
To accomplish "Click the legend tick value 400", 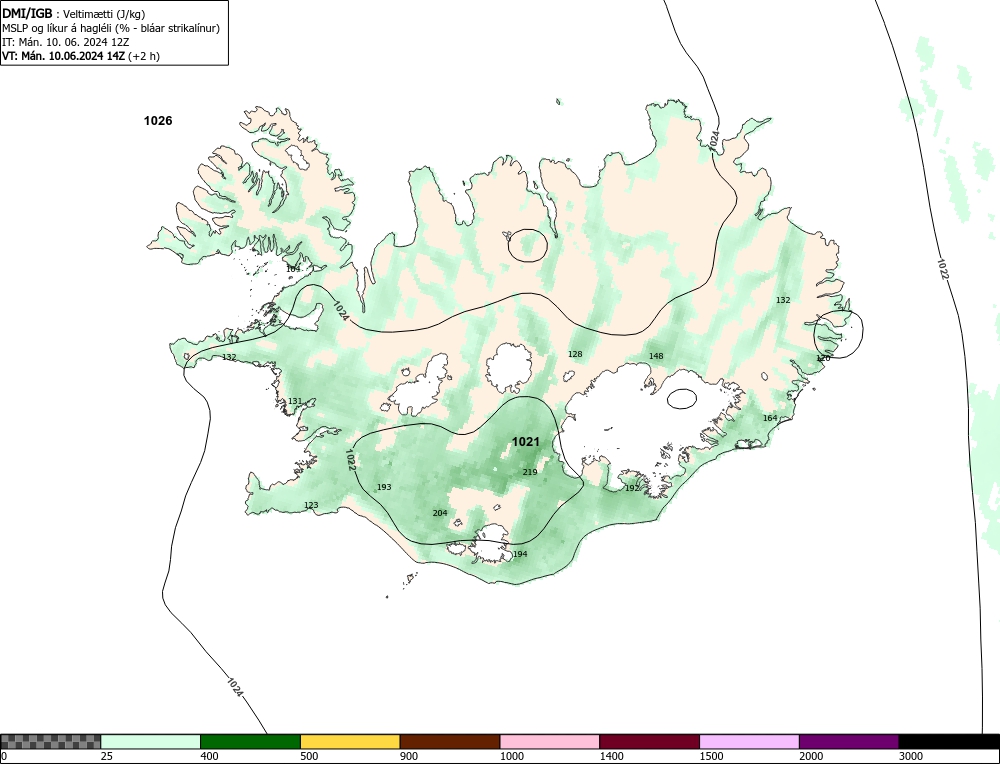I will tap(209, 757).
